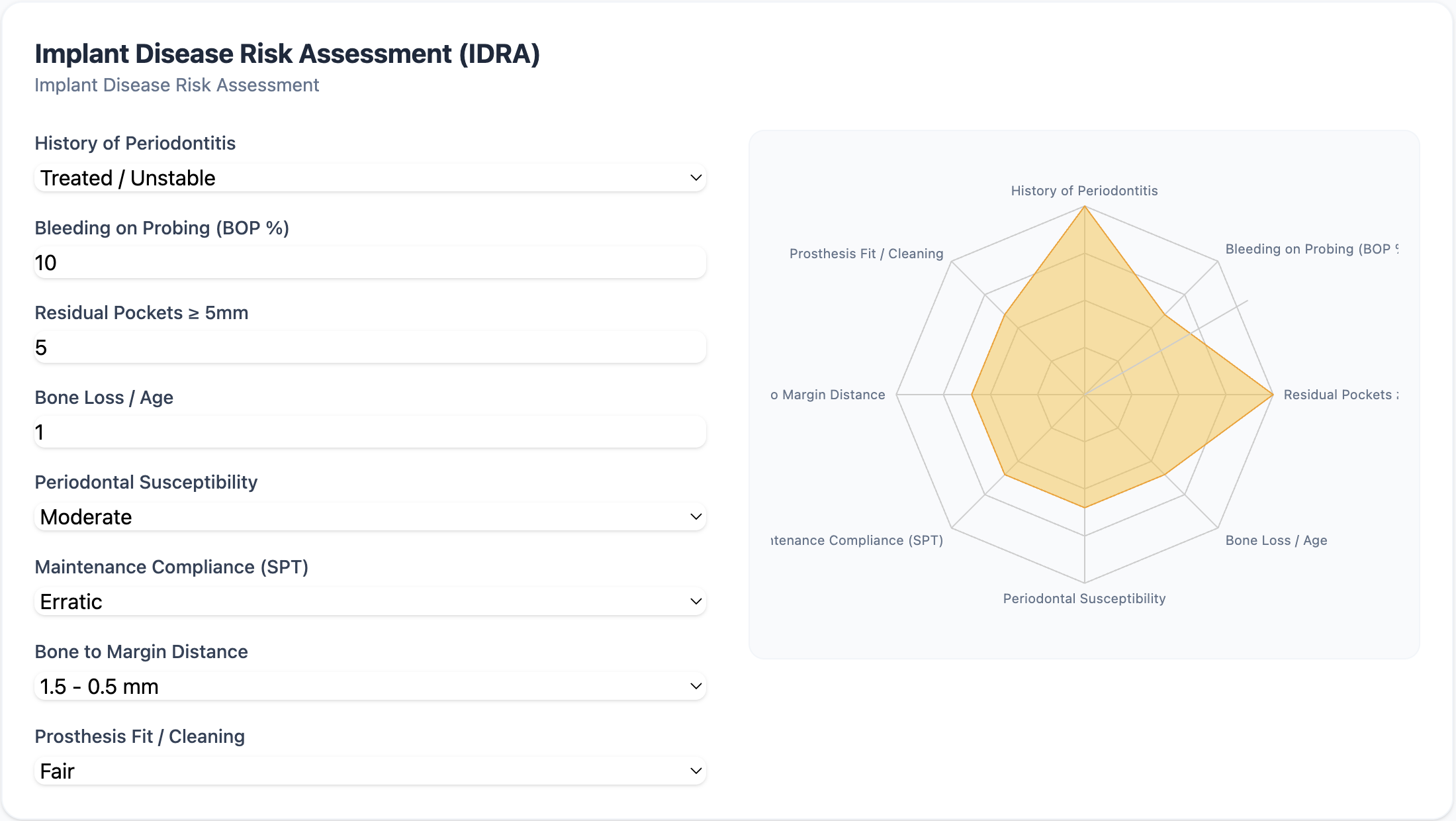Click the orange filled radar polygon center
Screen dimensions: 1456x821
coord(1085,395)
